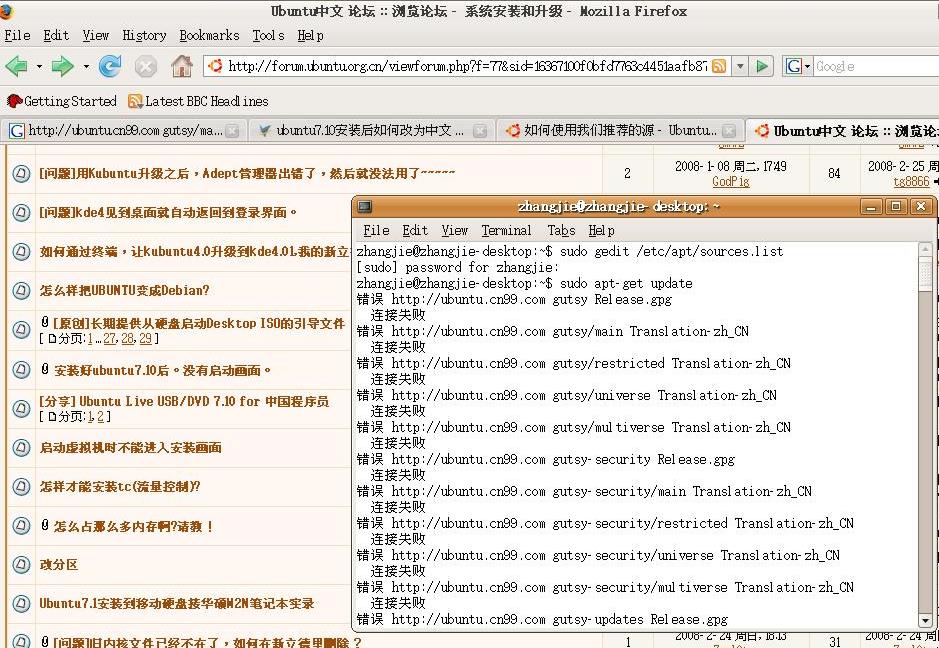Open the History menu in Firefox
Viewport: 939px width, 648px height.
point(144,36)
